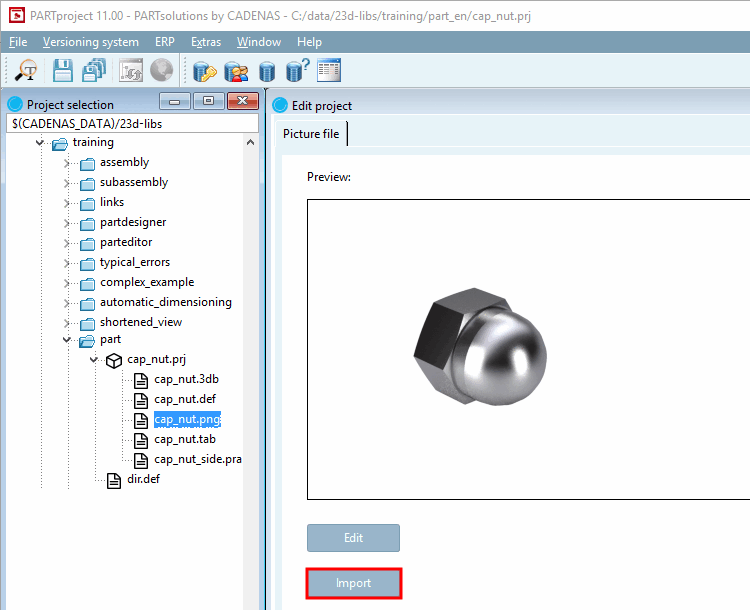Open the Window menu

click(259, 42)
